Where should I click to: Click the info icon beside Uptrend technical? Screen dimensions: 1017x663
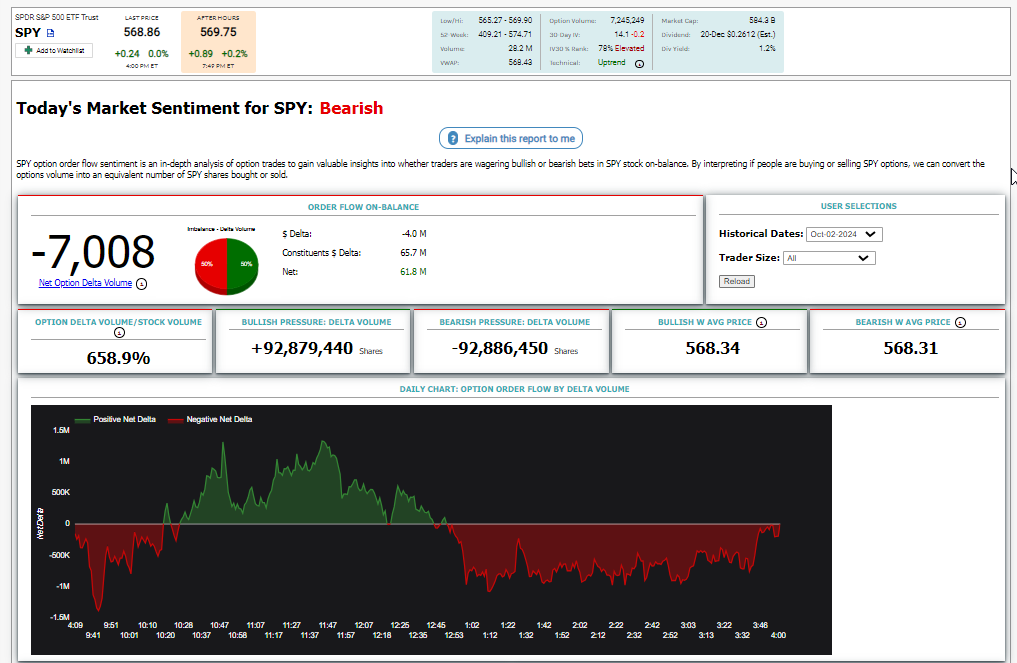click(x=640, y=64)
